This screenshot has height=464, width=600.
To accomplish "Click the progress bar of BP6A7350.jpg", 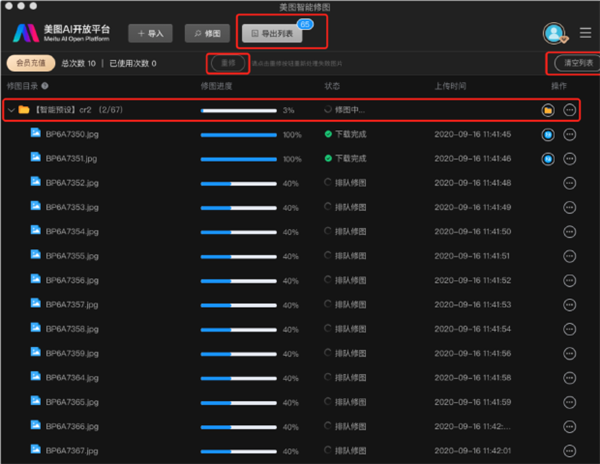I will (x=238, y=134).
